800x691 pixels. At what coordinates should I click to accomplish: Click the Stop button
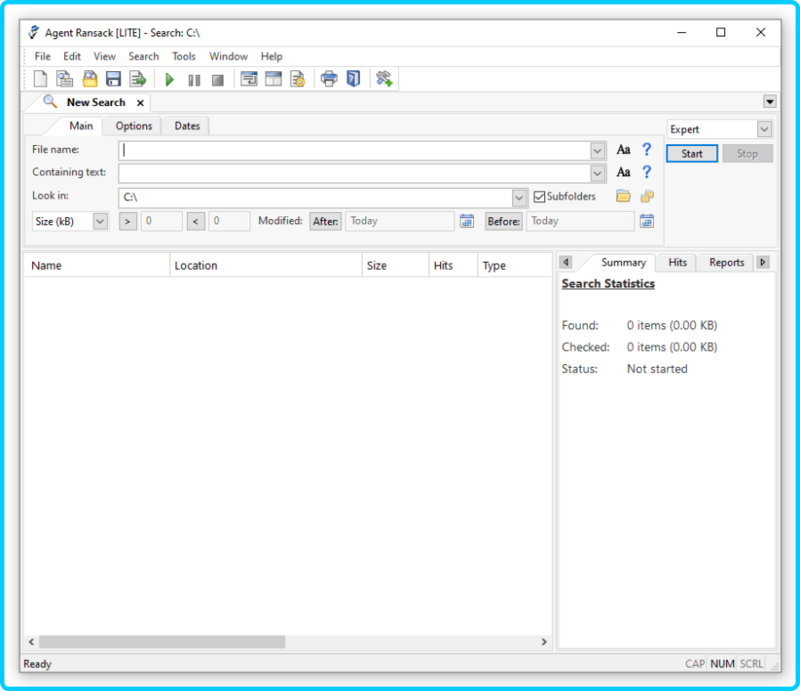tap(747, 154)
